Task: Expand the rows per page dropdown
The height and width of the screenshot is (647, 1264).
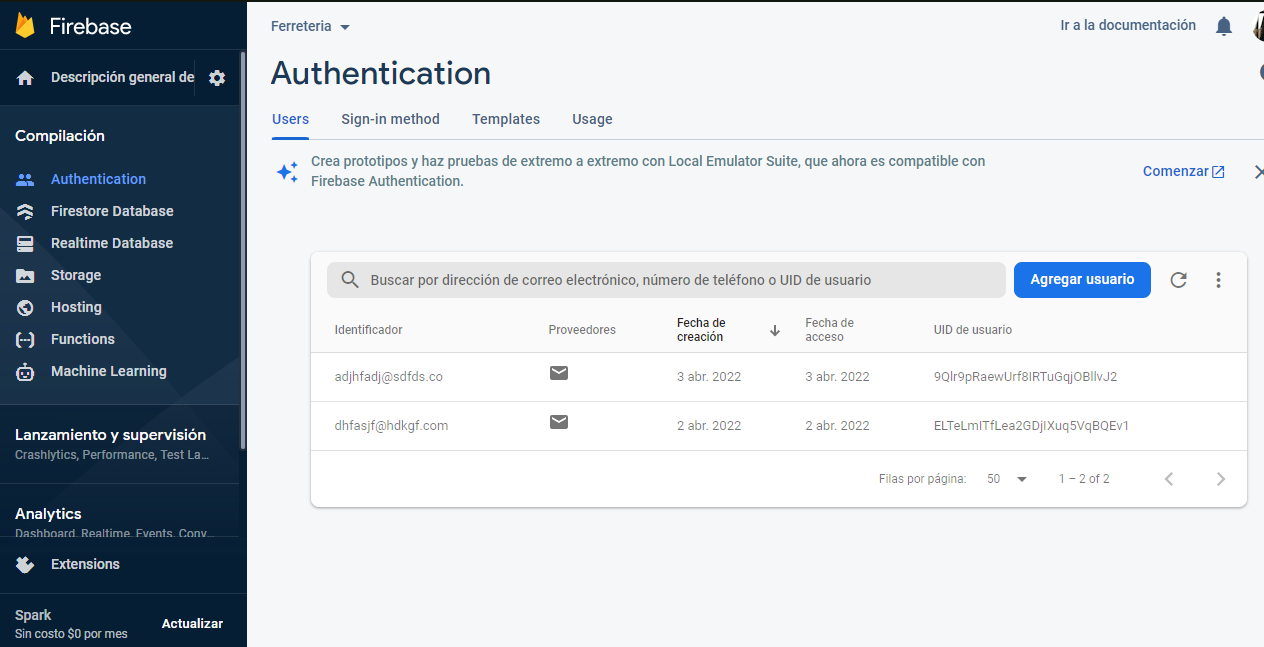Action: click(x=1007, y=479)
